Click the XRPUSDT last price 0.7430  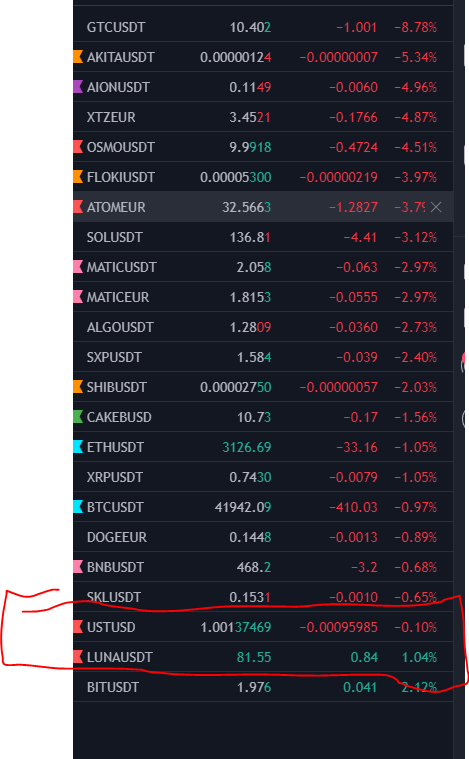click(250, 477)
